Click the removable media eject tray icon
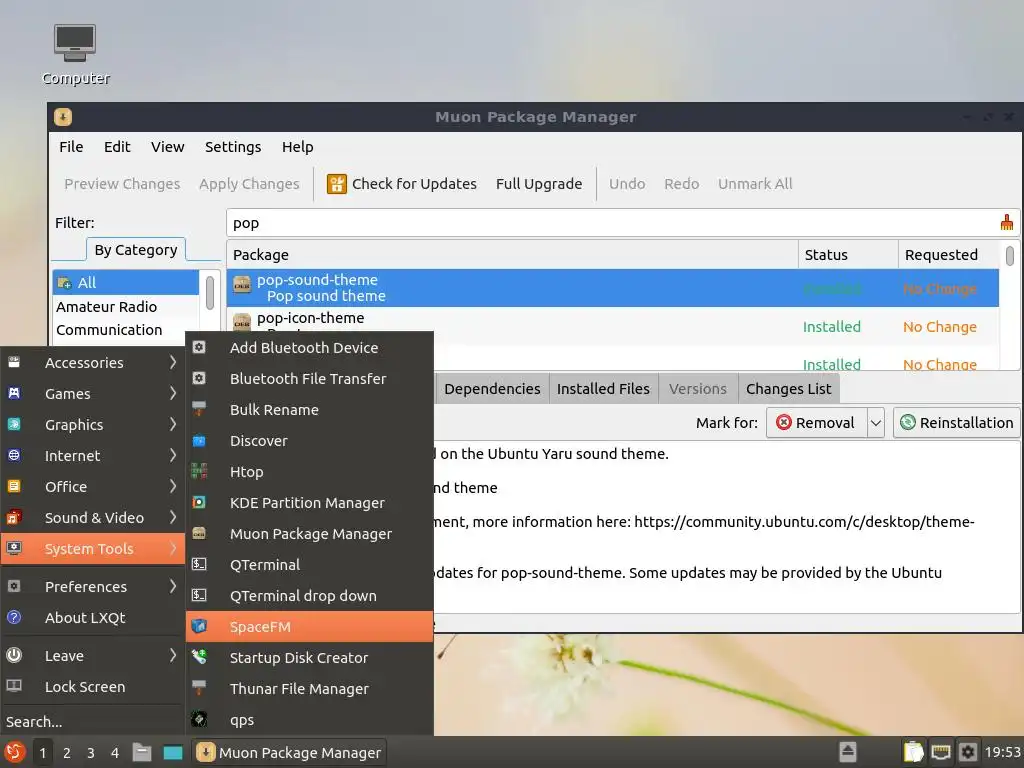Image resolution: width=1024 pixels, height=768 pixels. (x=847, y=752)
